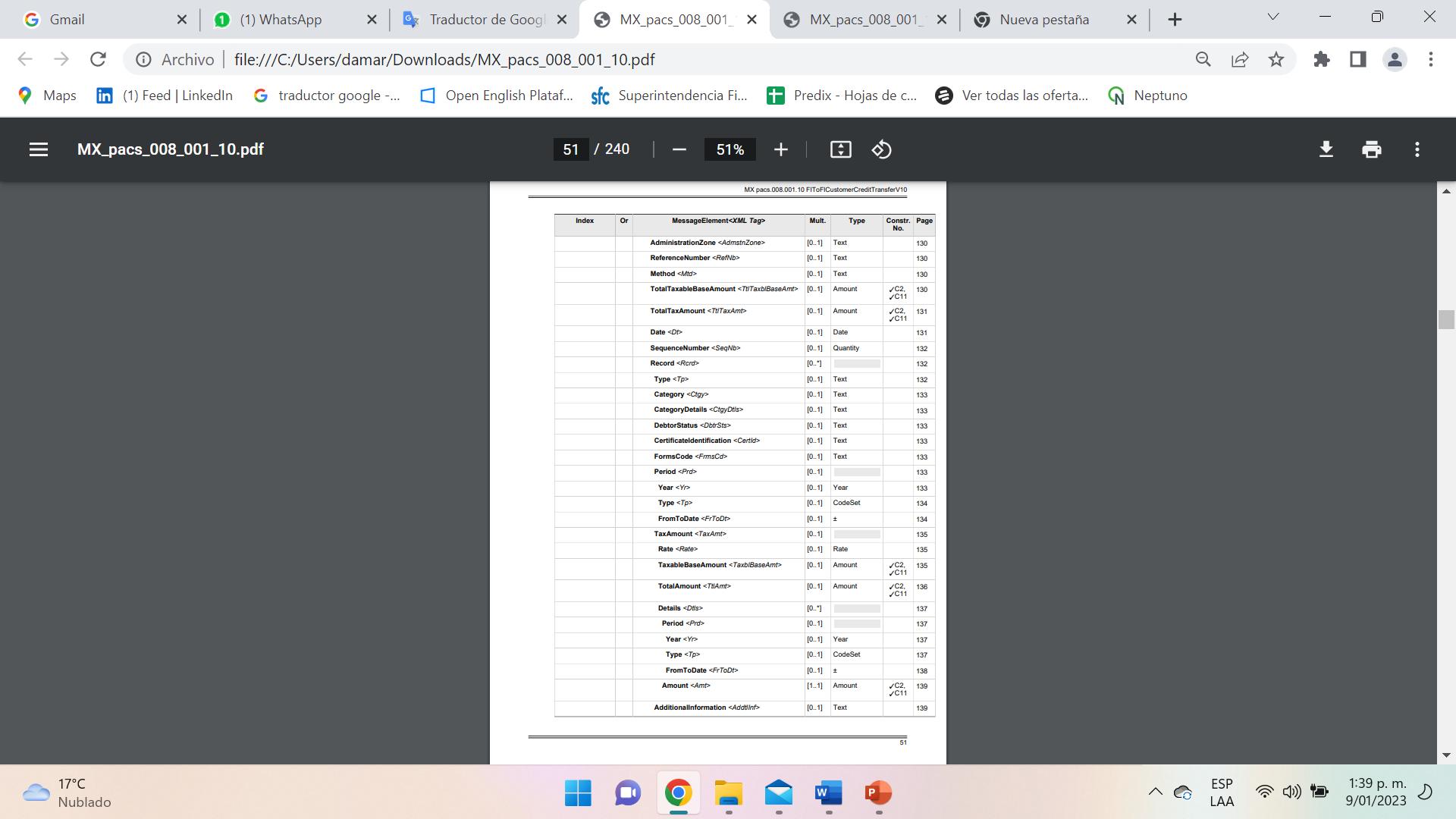Screen dimensions: 1456x819
Task: Open the Neptuno bookmark
Action: [1147, 96]
